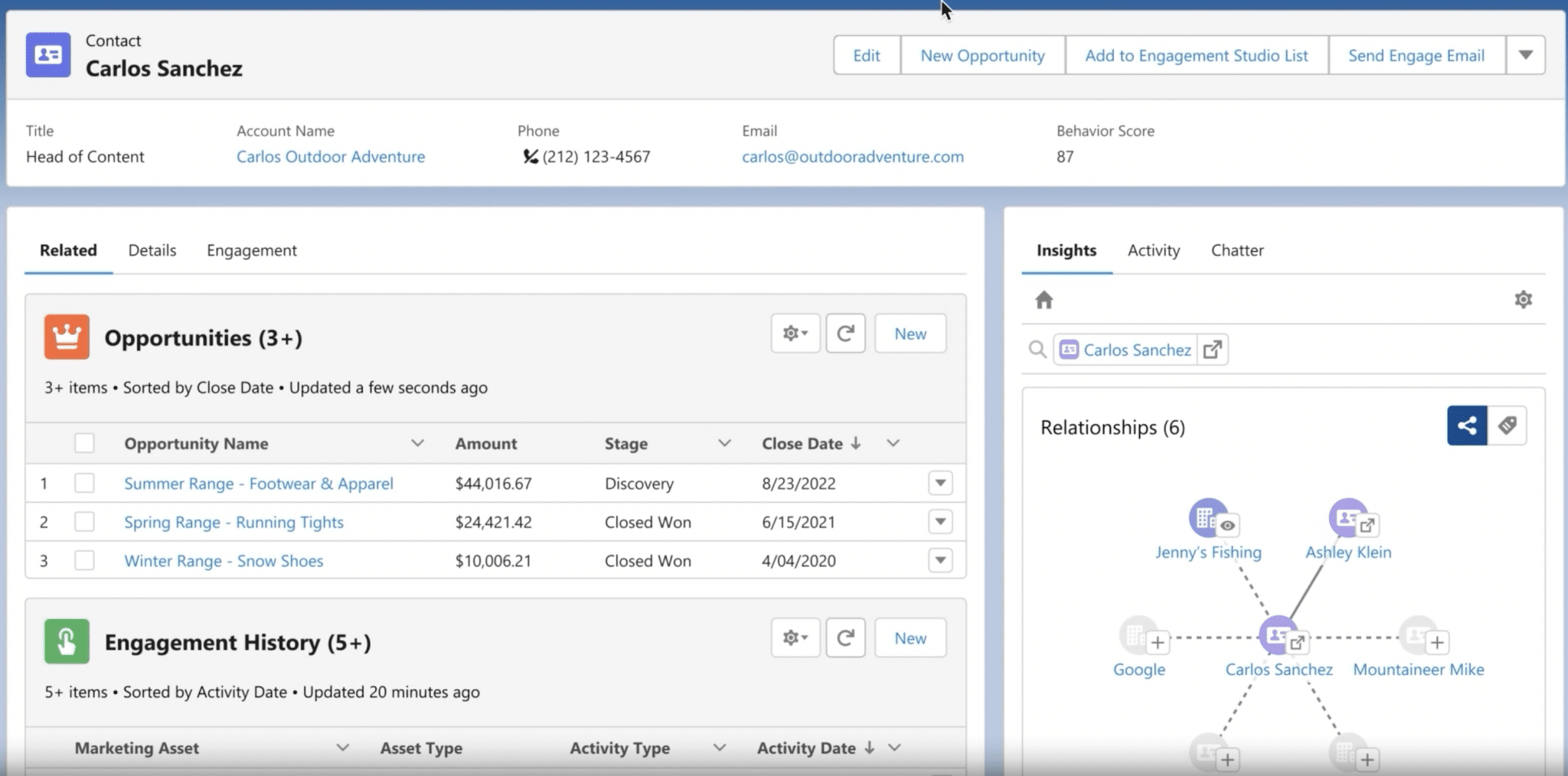Open Opportunities list view settings gear
Screen dimensions: 1568x776
[794, 333]
